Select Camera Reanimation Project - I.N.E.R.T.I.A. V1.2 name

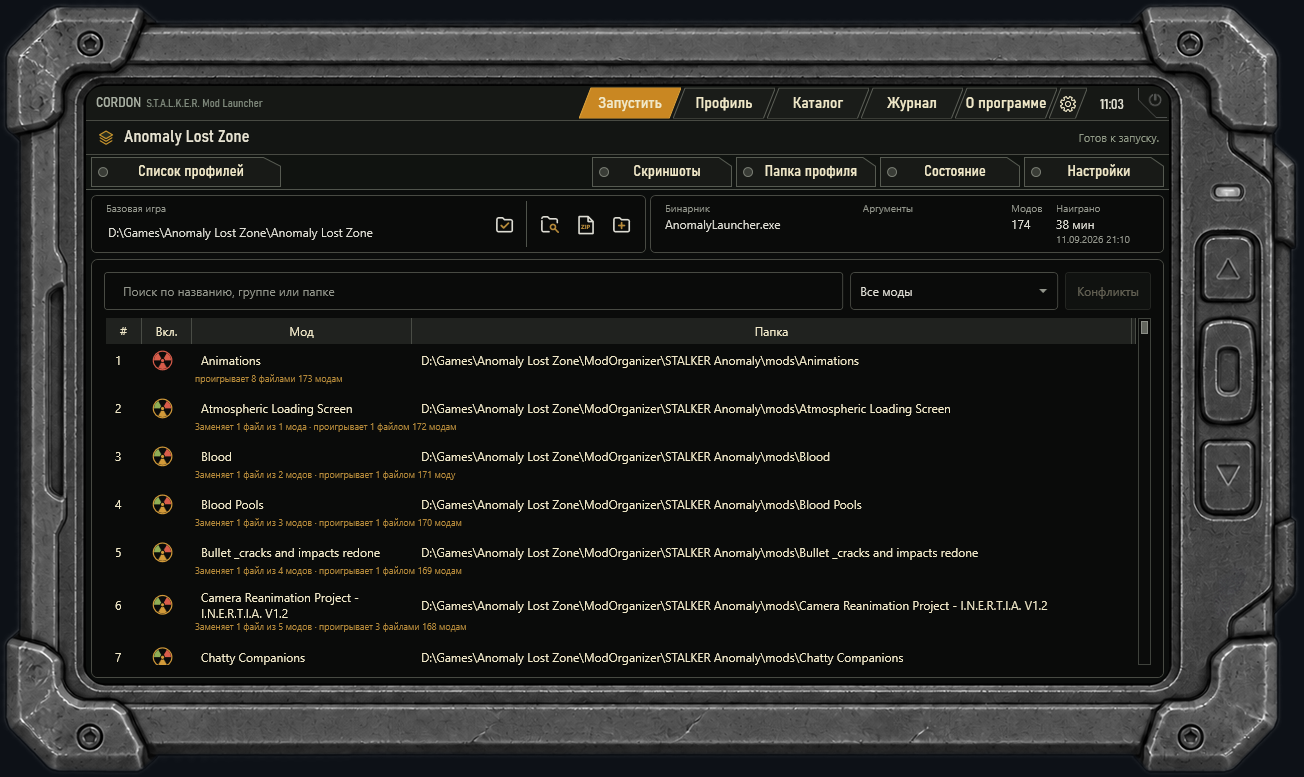280,605
